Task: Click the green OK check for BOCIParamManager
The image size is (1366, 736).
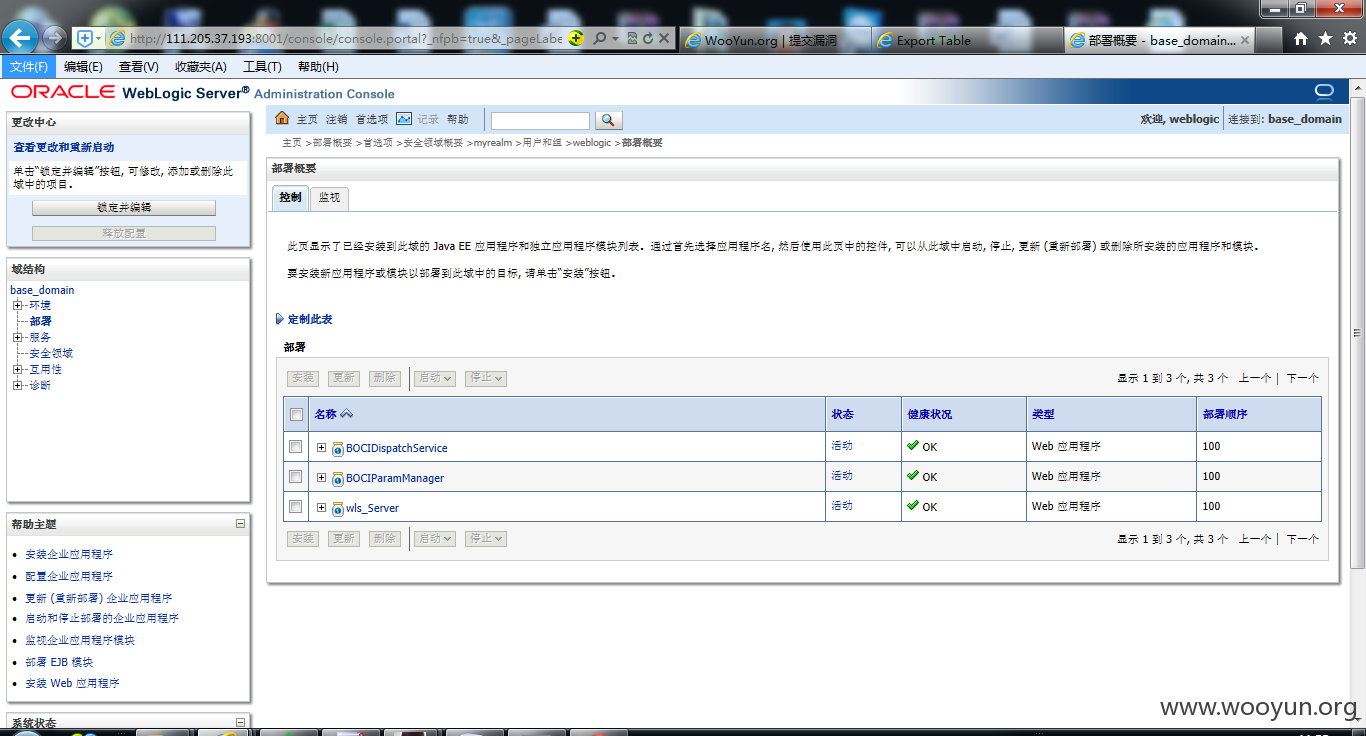Action: [x=913, y=476]
